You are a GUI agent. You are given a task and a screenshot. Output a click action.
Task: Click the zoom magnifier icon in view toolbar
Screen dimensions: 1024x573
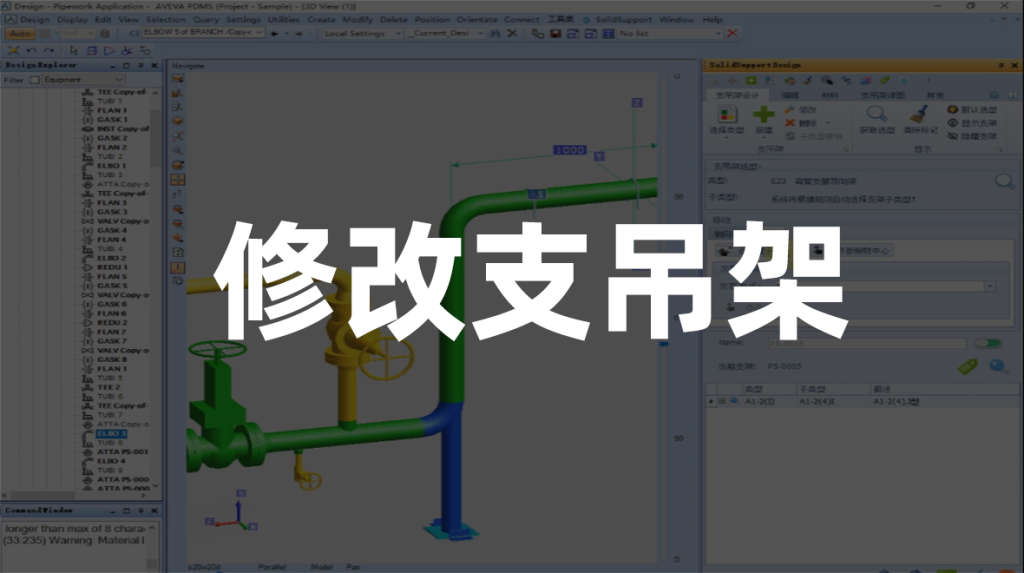pos(177,150)
